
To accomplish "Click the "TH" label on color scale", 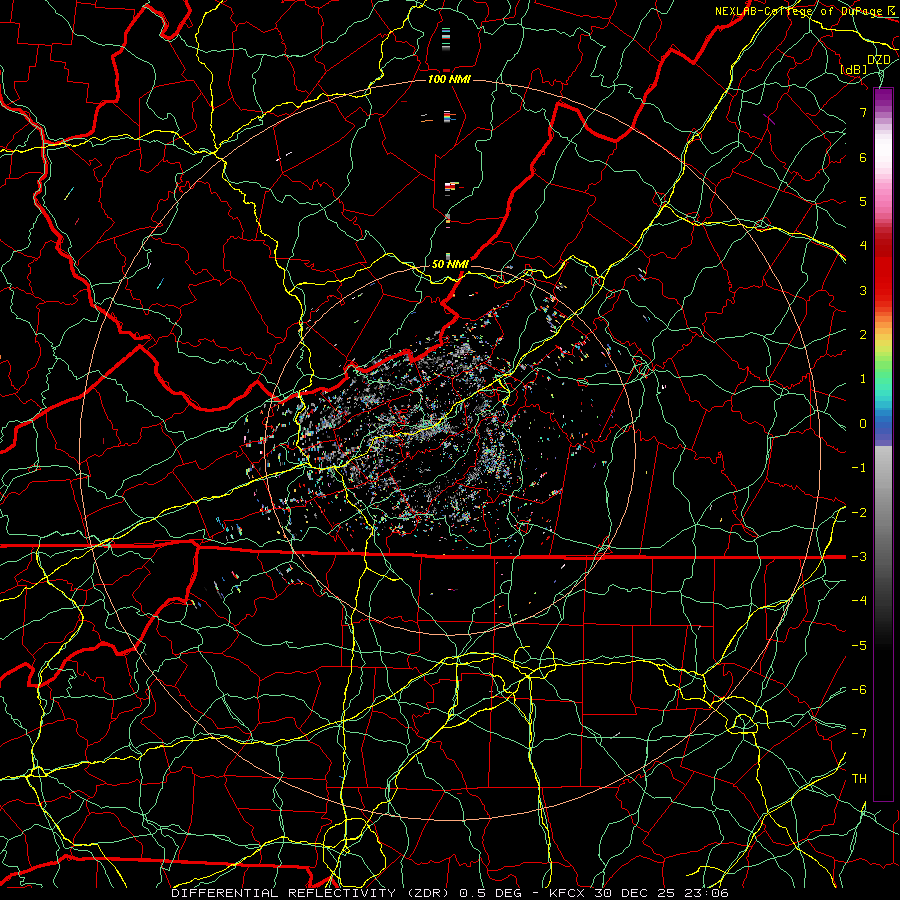I will point(859,779).
